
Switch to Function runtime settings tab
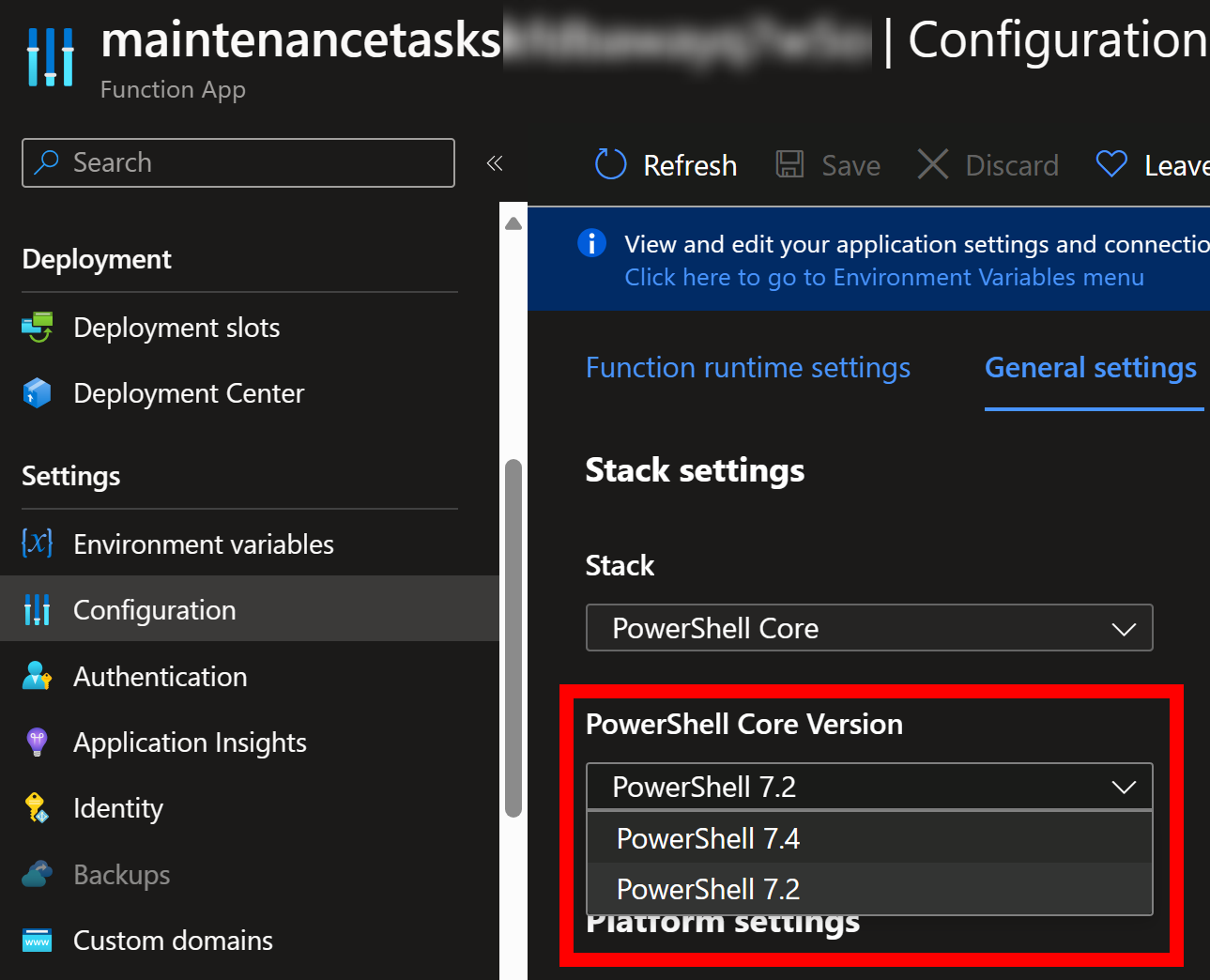(747, 367)
